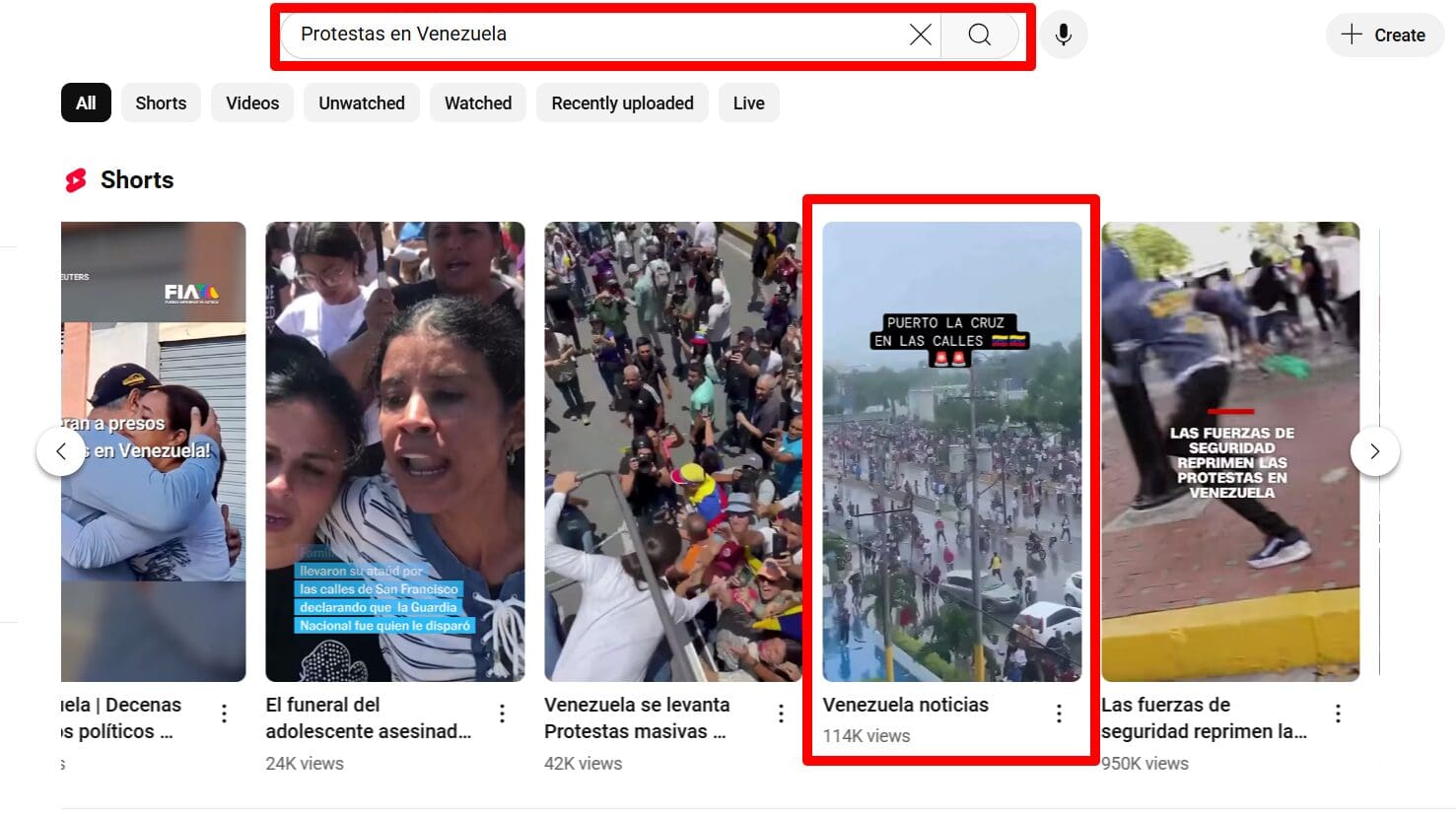This screenshot has height=816, width=1456.
Task: Select the All filter chip
Action: [x=86, y=102]
